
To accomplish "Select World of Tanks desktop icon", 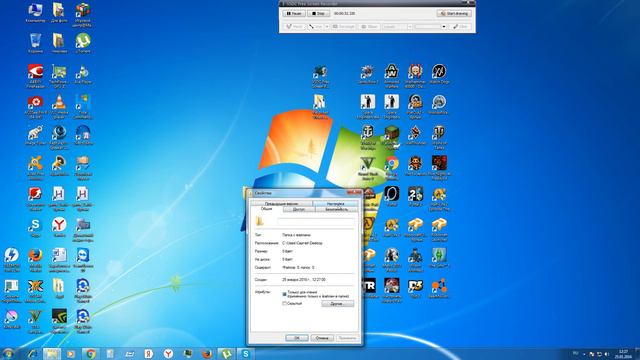I will pyautogui.click(x=439, y=138).
